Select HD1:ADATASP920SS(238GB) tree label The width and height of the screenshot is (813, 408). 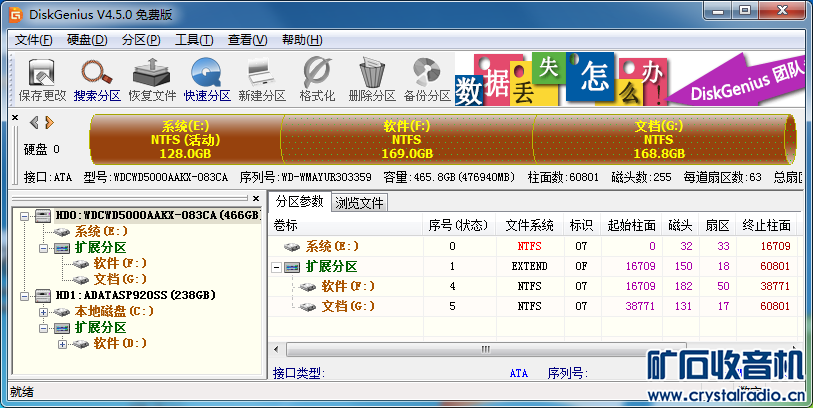[135, 296]
